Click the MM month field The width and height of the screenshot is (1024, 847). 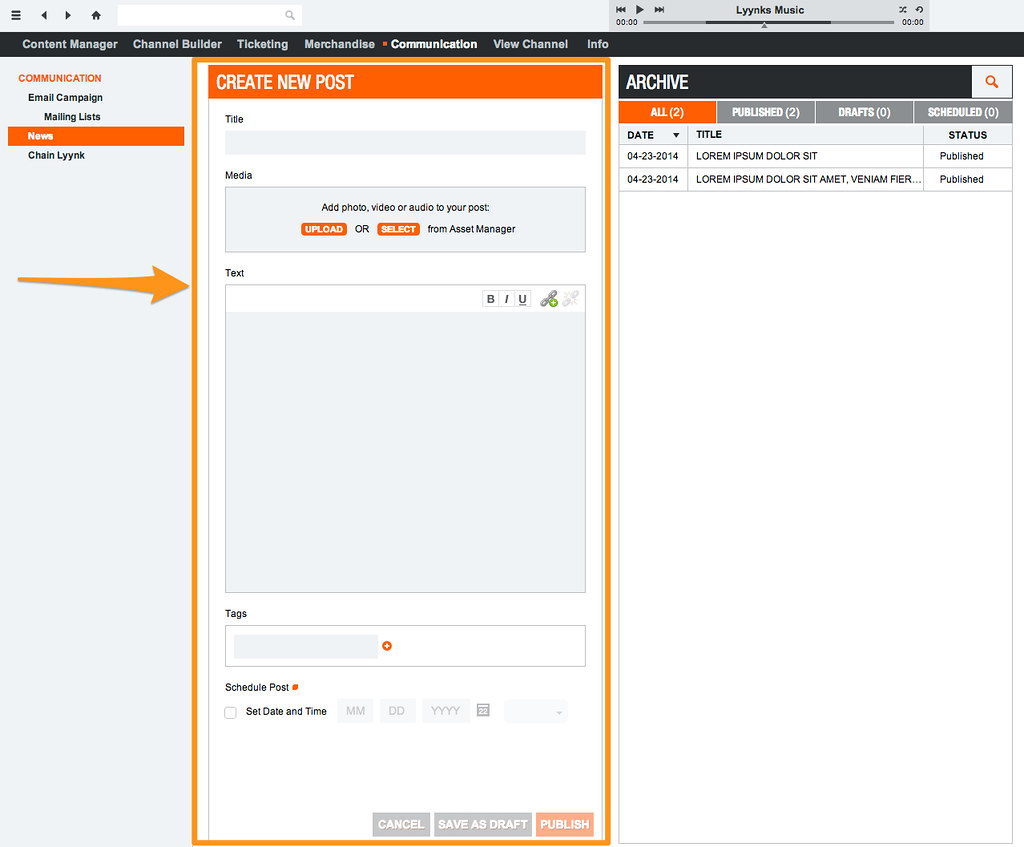pos(355,711)
